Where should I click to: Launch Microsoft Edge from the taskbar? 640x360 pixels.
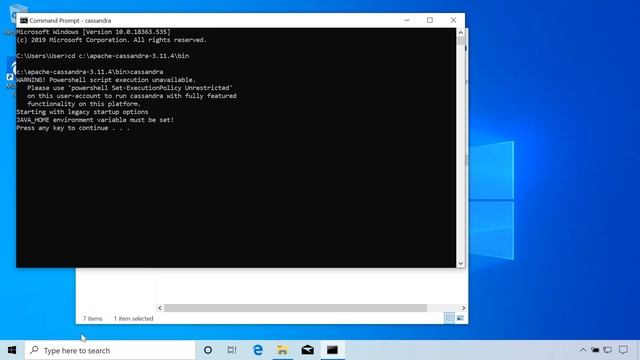258,350
